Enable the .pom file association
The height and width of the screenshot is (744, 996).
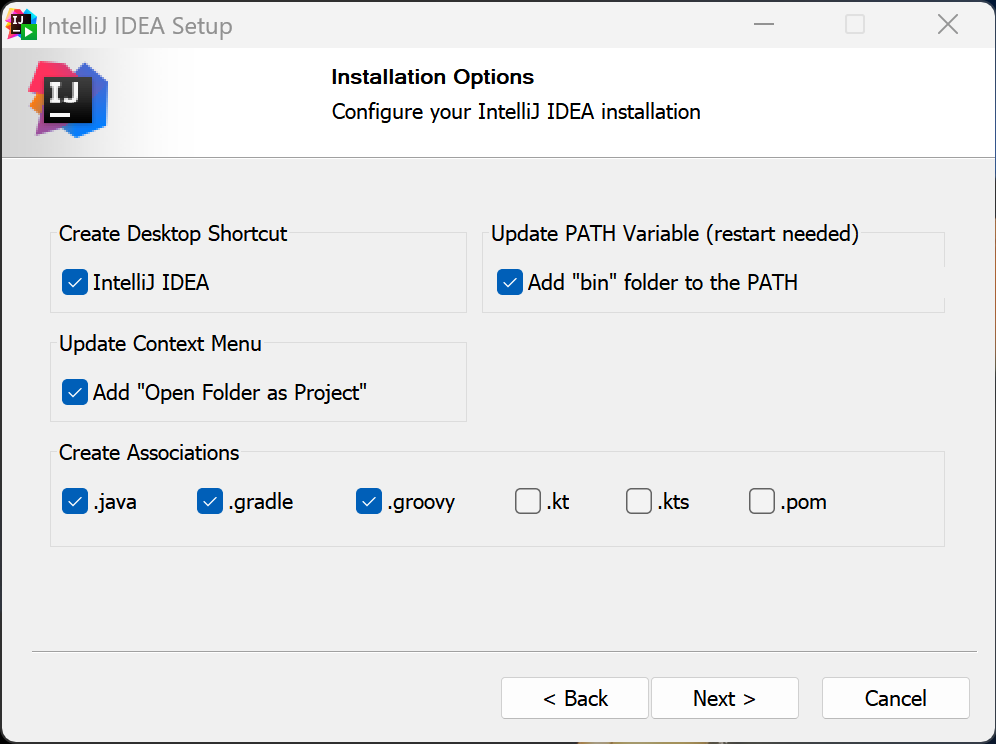(762, 501)
